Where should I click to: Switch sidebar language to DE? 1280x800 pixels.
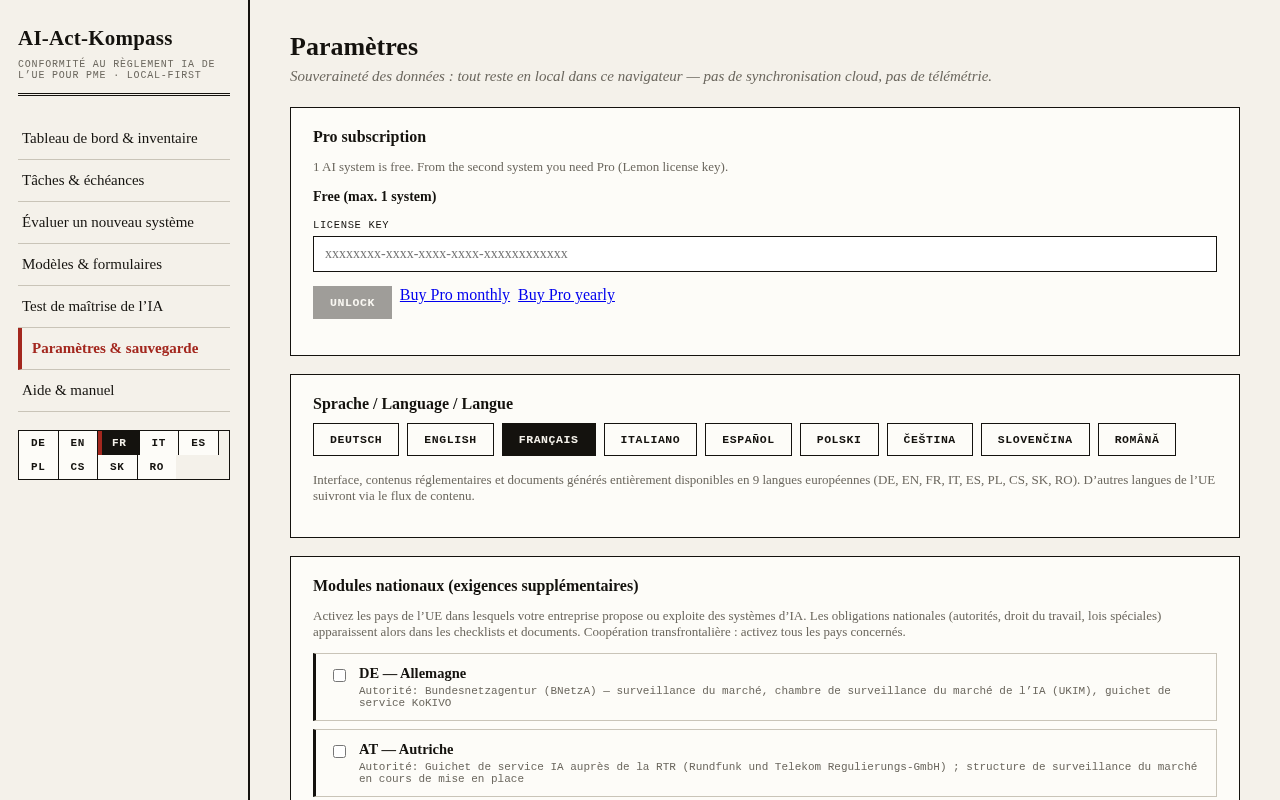tap(38, 443)
